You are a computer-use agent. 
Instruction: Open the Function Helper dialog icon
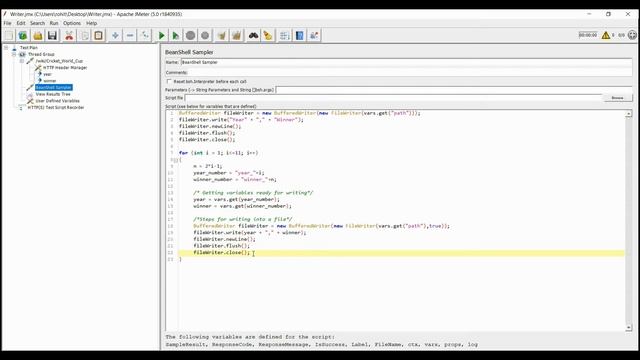tap(284, 36)
